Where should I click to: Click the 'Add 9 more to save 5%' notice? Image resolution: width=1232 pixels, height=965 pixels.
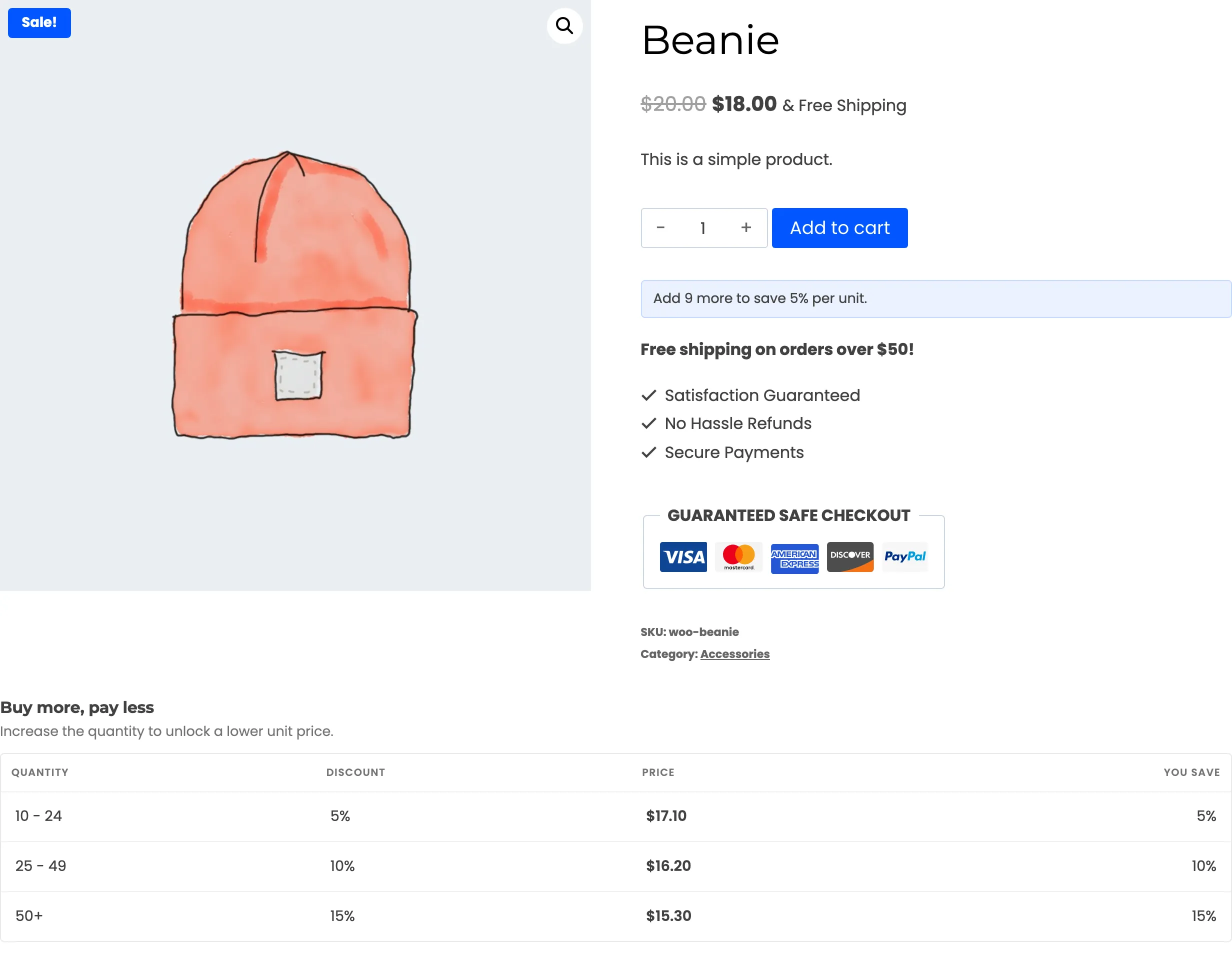pyautogui.click(x=935, y=298)
